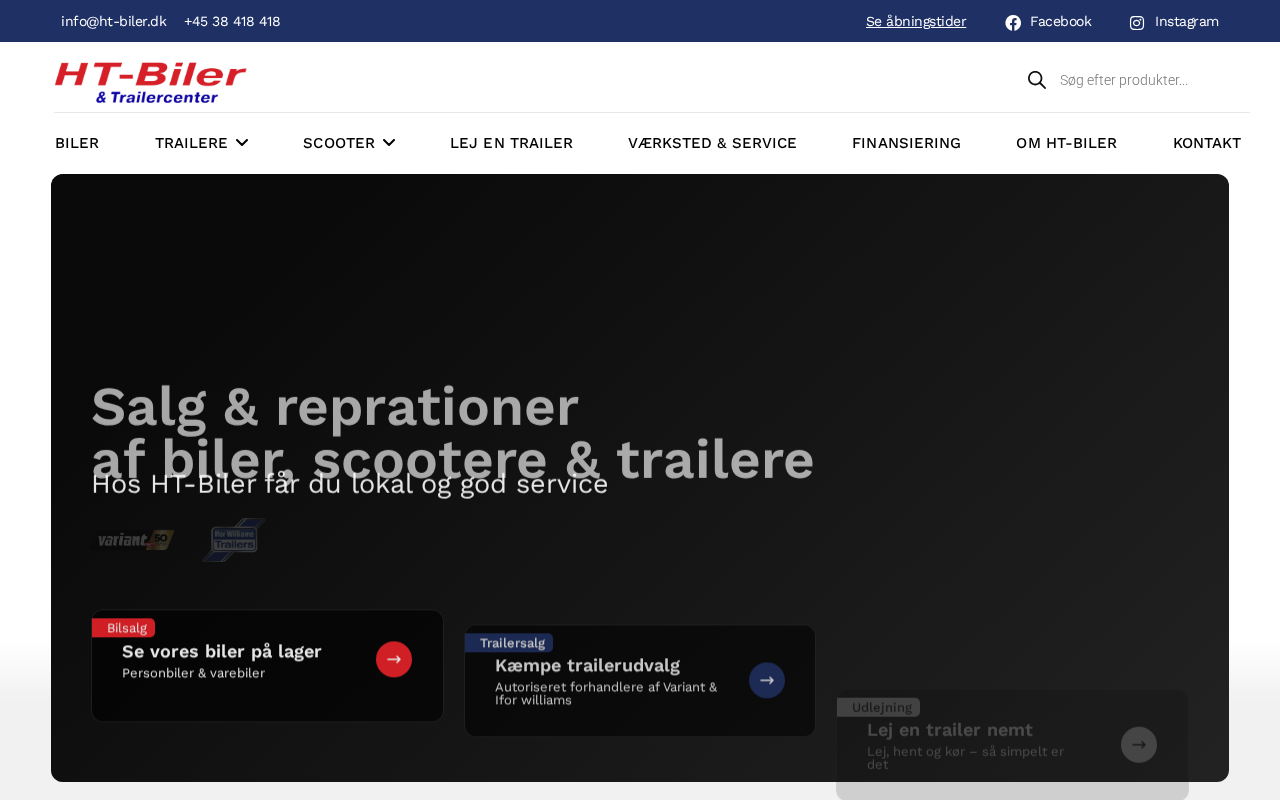Expand the Trailere dropdown chevron
The image size is (1280, 800).
pyautogui.click(x=242, y=143)
